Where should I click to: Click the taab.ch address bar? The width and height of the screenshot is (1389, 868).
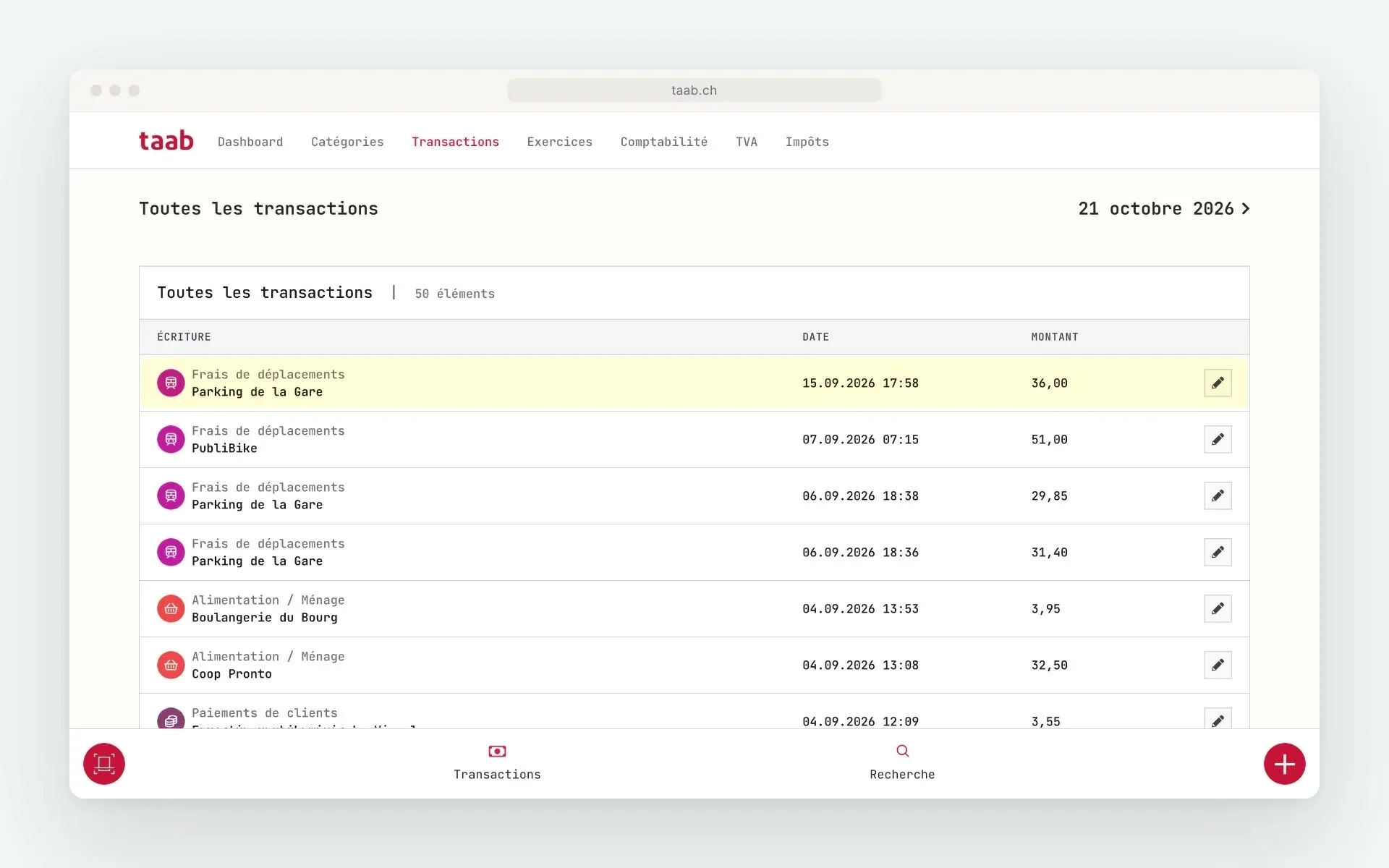[x=694, y=90]
